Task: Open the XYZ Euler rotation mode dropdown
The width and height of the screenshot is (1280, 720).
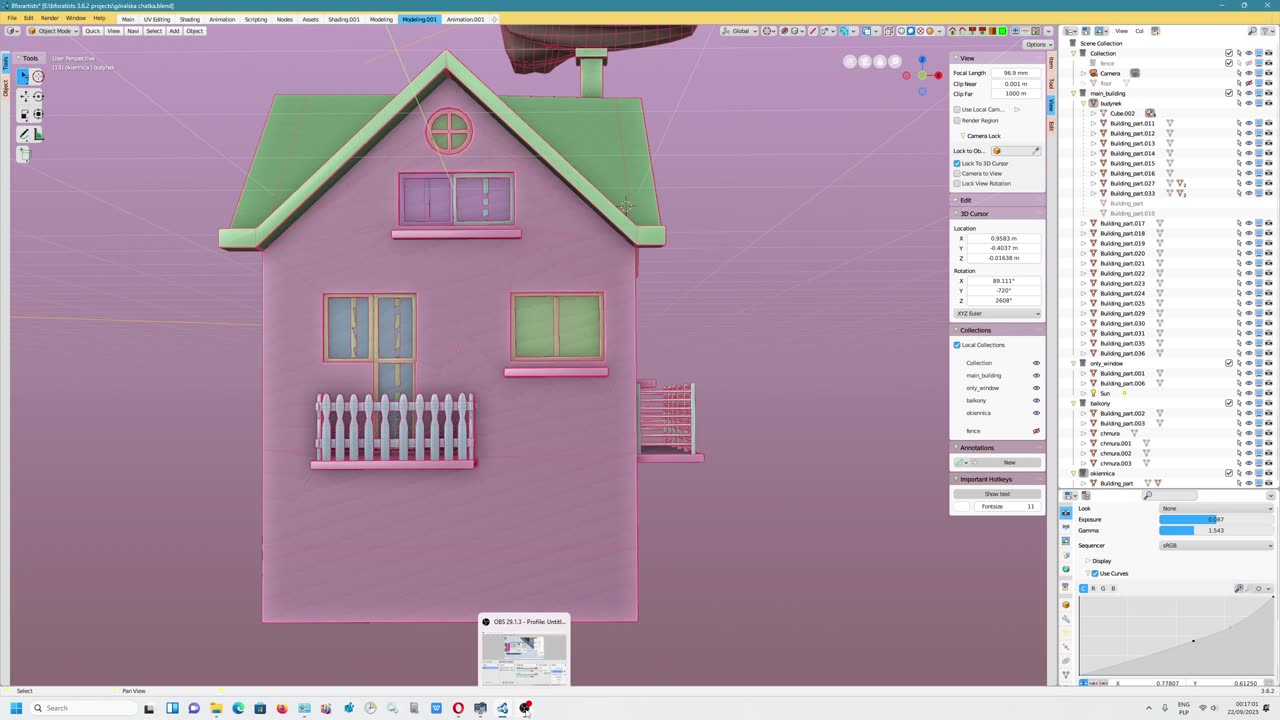Action: click(997, 313)
